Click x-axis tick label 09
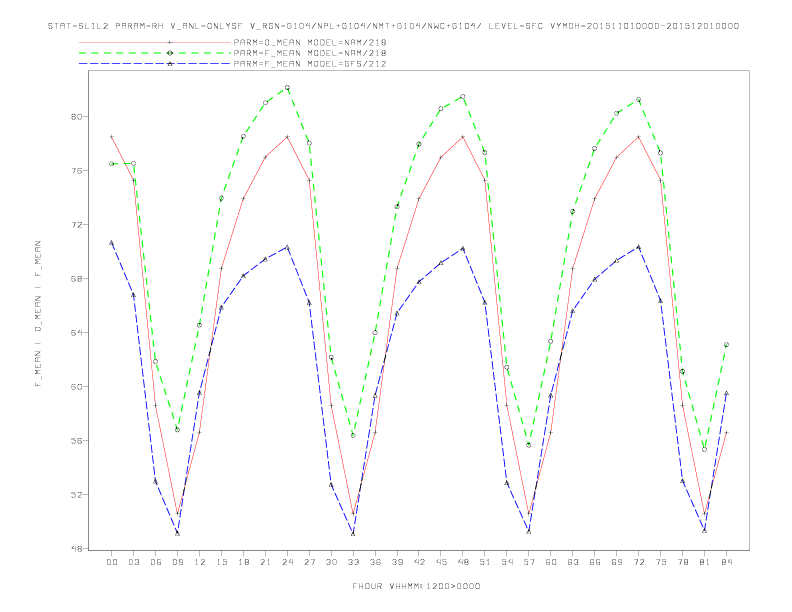Viewport: 792px width, 612px height. 177,562
